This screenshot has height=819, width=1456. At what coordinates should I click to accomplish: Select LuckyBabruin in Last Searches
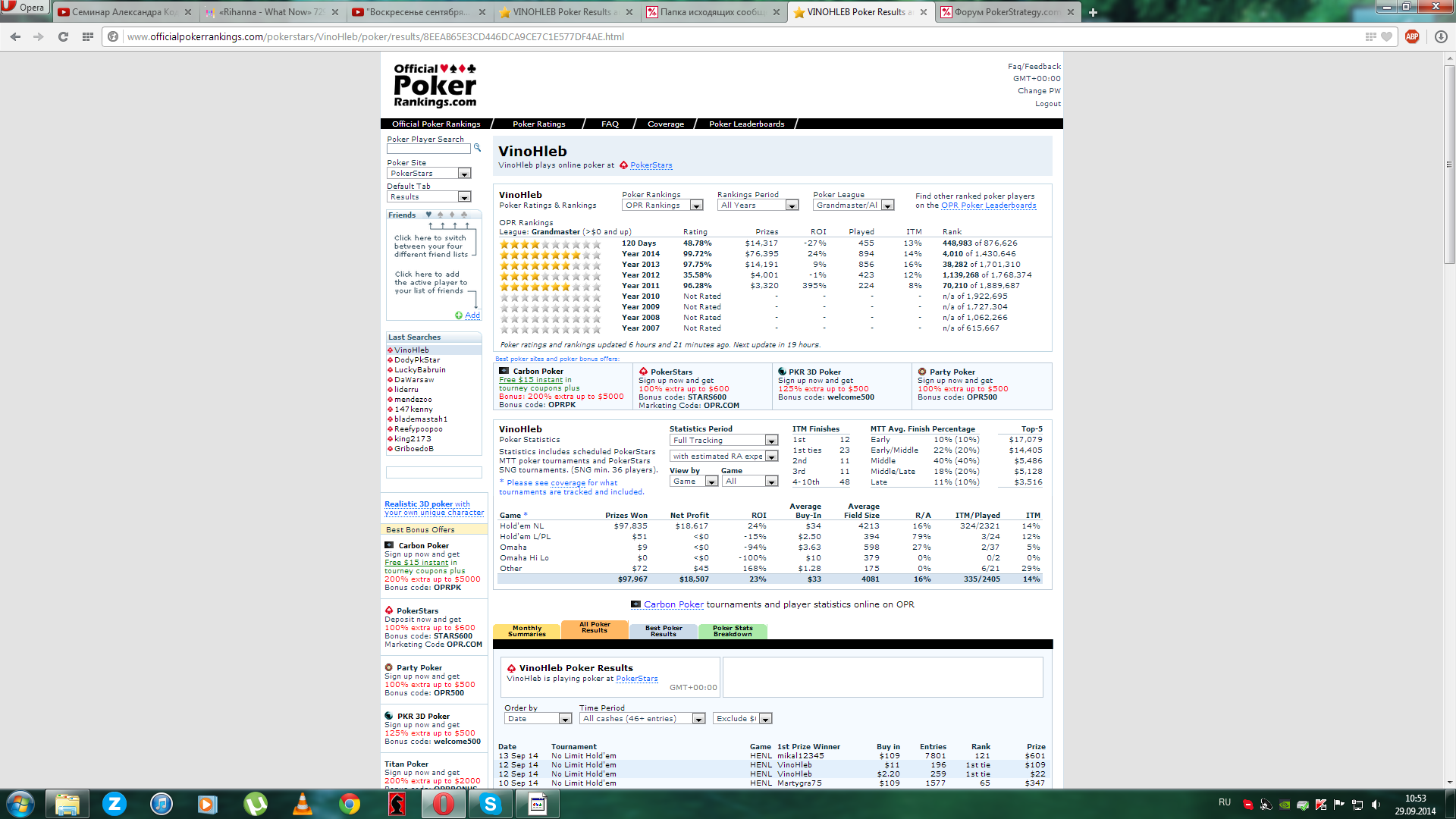[x=420, y=370]
